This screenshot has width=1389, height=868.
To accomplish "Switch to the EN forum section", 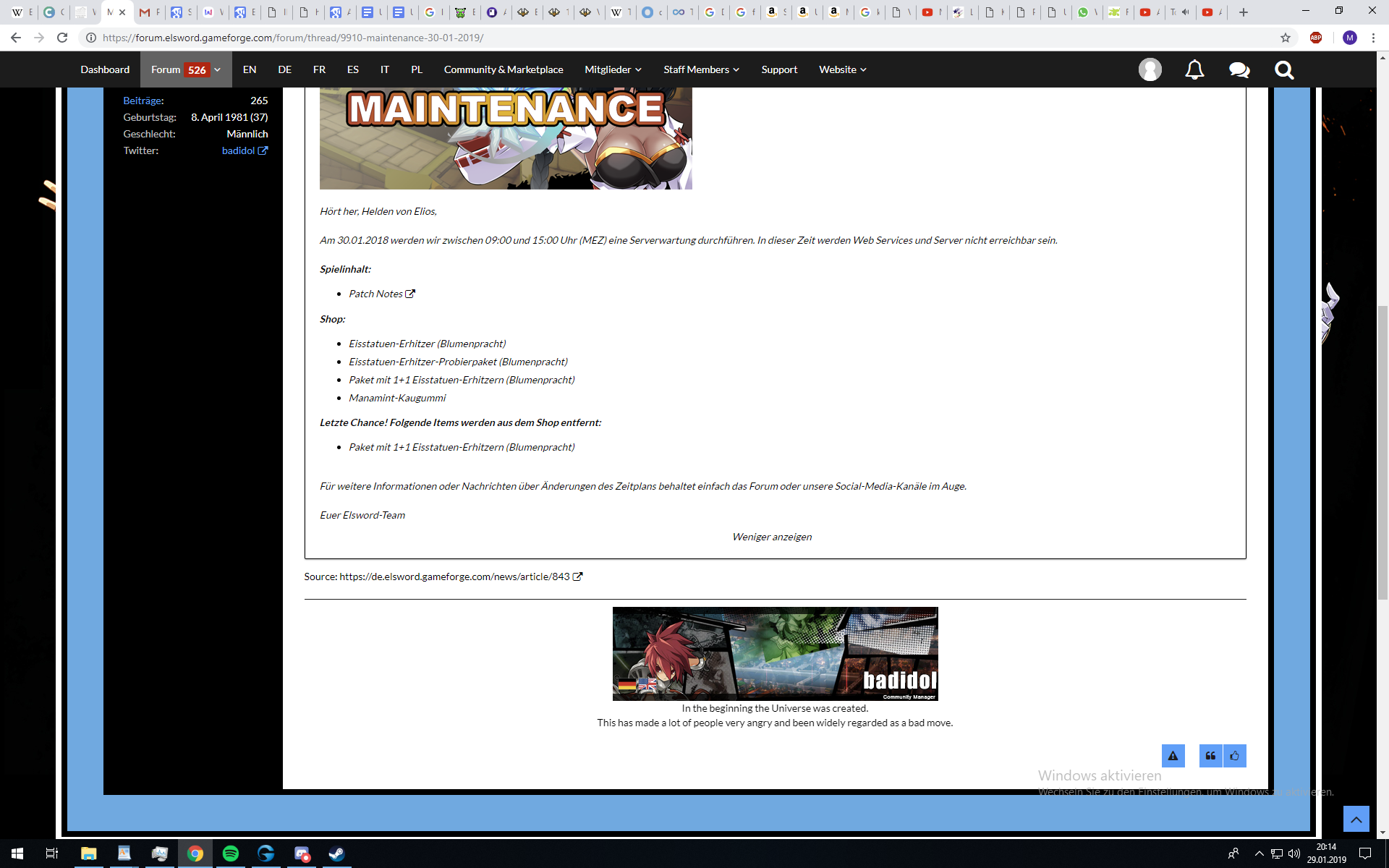I will (250, 69).
